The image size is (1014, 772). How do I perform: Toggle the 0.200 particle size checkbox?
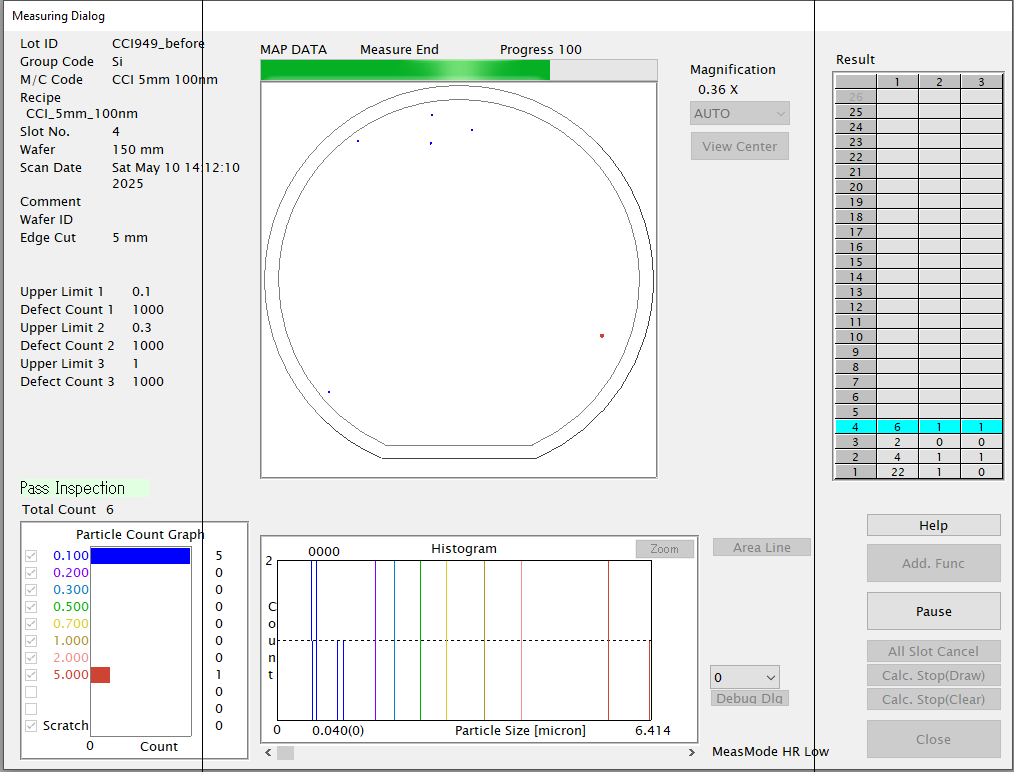(31, 573)
